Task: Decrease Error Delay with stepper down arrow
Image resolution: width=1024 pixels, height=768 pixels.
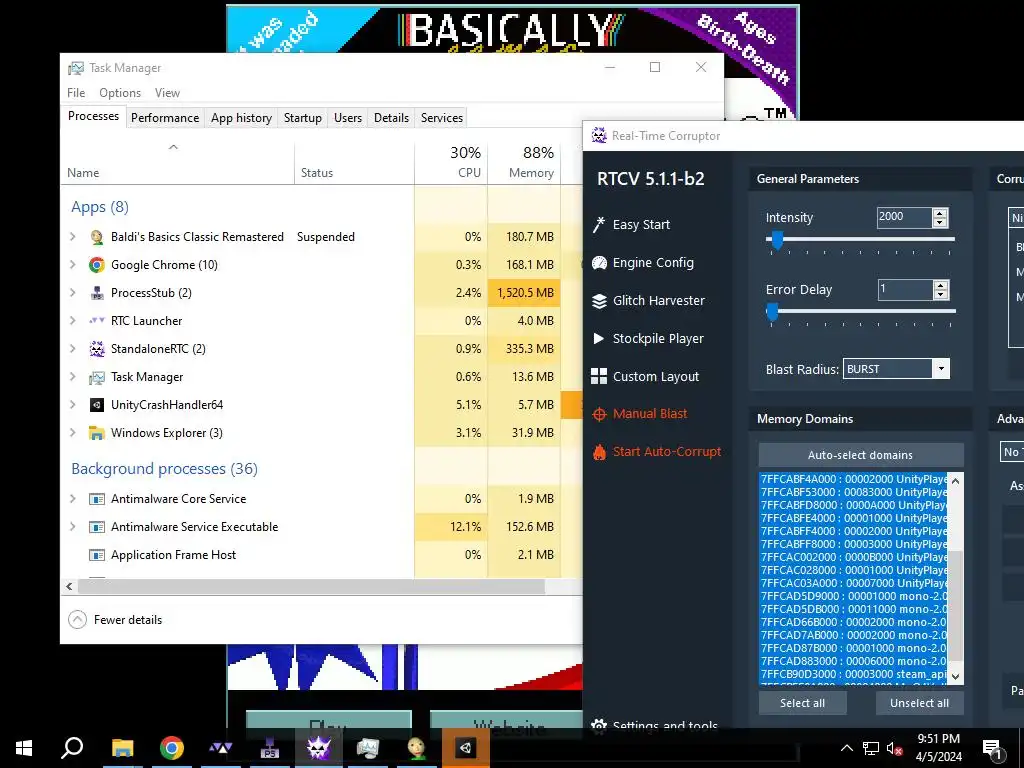Action: 940,295
